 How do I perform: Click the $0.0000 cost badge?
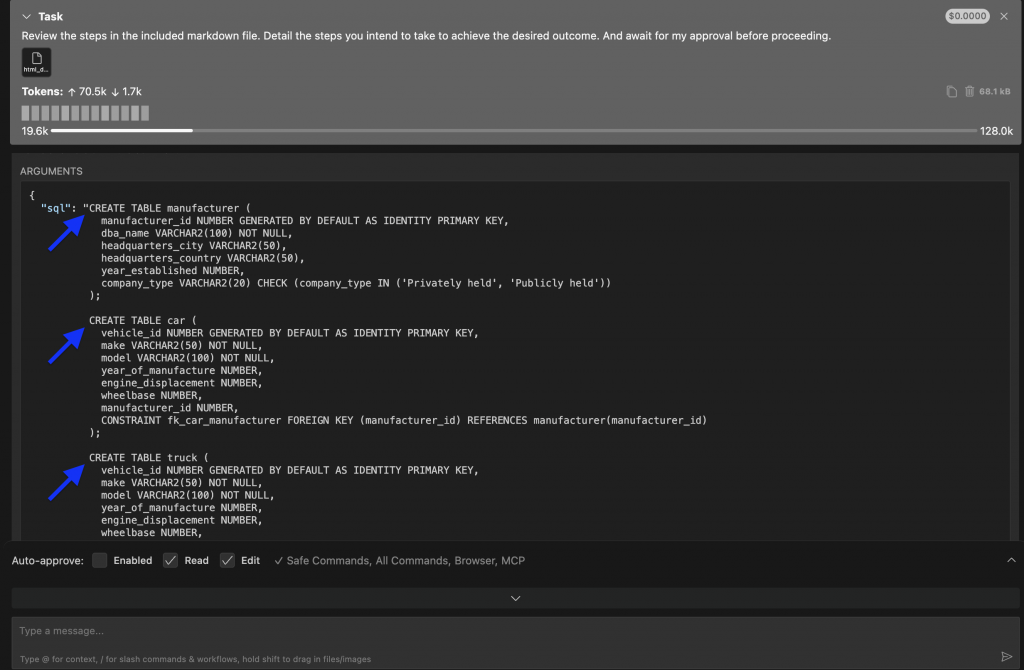pos(966,16)
